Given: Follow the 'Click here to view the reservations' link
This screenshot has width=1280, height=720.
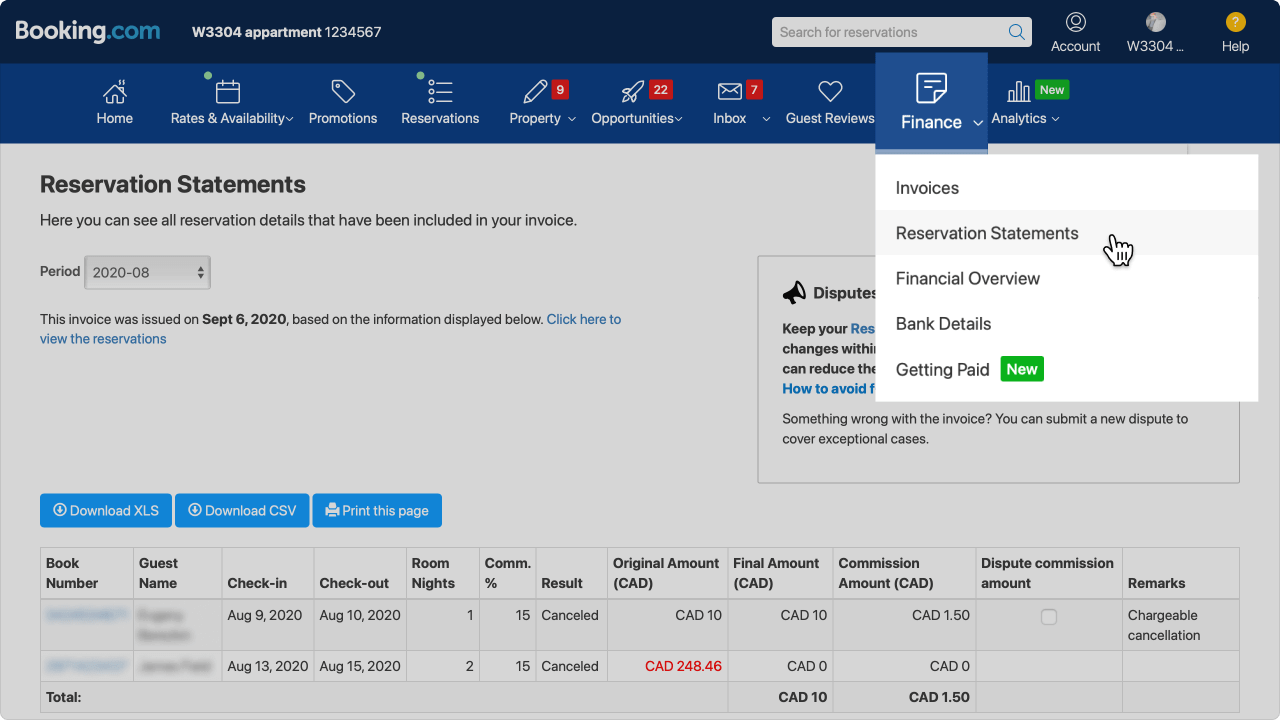Looking at the screenshot, I should click(x=583, y=319).
